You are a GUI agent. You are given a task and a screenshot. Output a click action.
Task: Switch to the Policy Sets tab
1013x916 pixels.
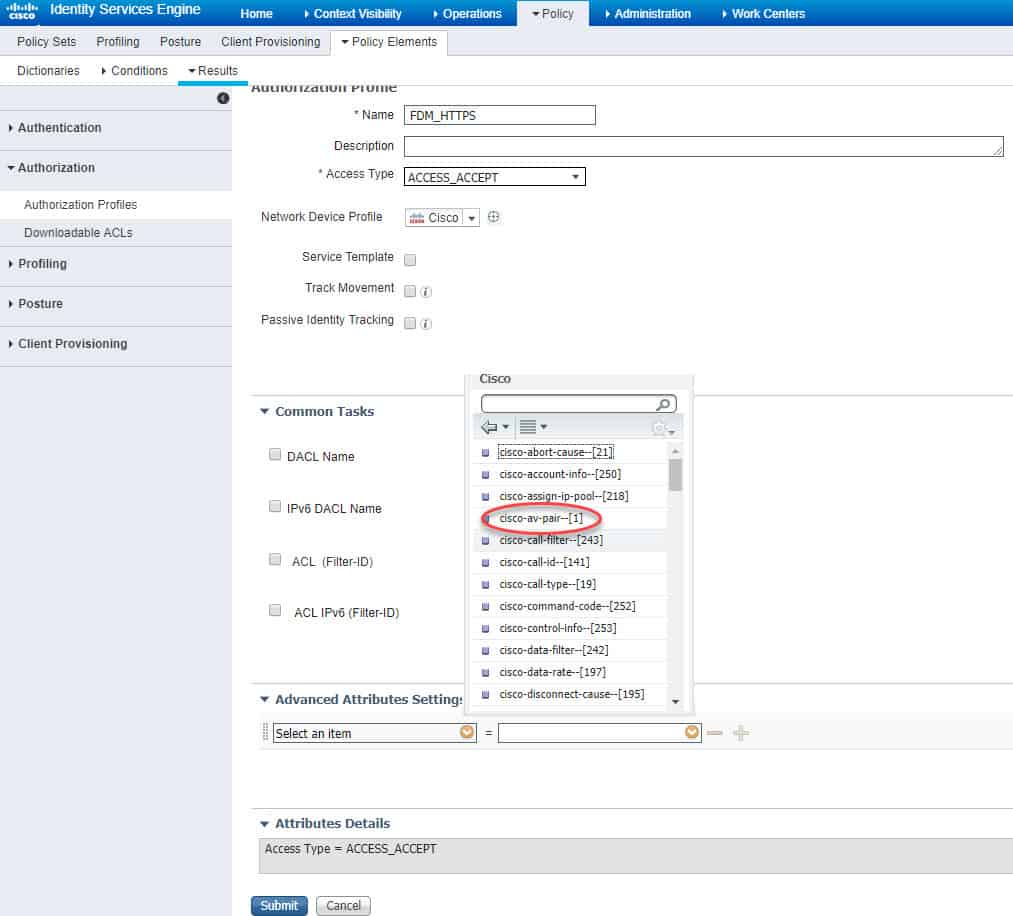pos(47,42)
